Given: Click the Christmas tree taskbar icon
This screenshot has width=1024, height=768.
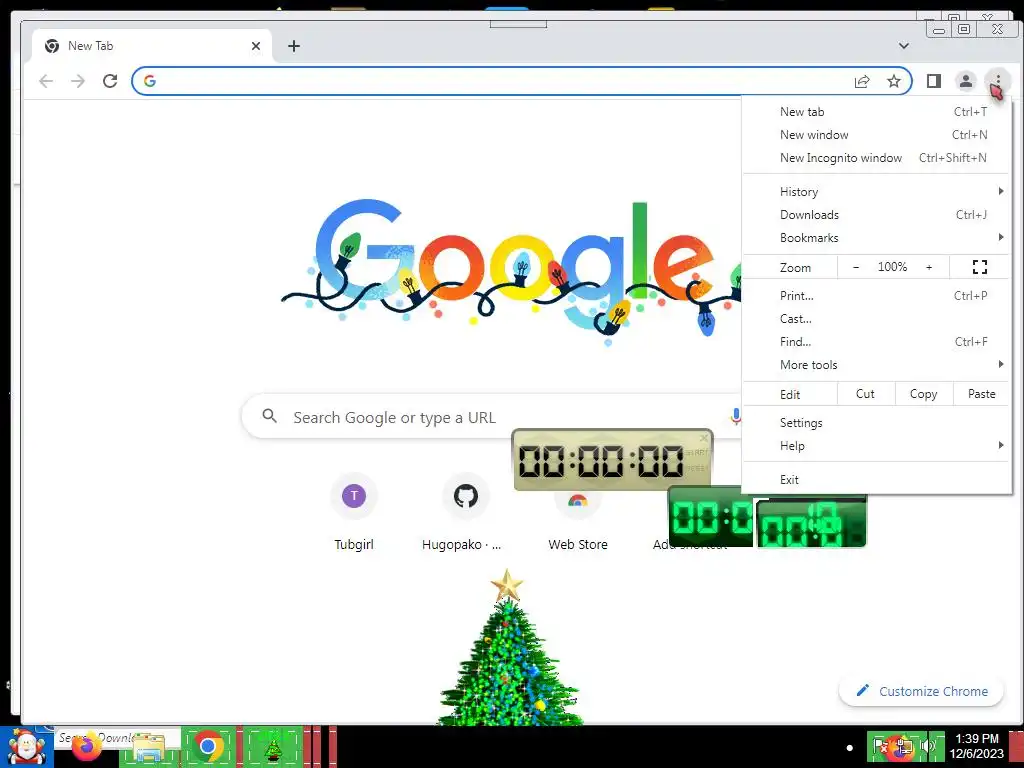Looking at the screenshot, I should [273, 747].
